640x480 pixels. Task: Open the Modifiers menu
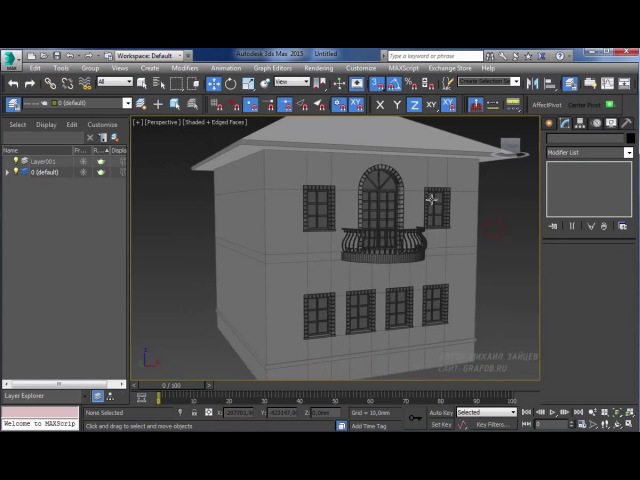point(184,68)
